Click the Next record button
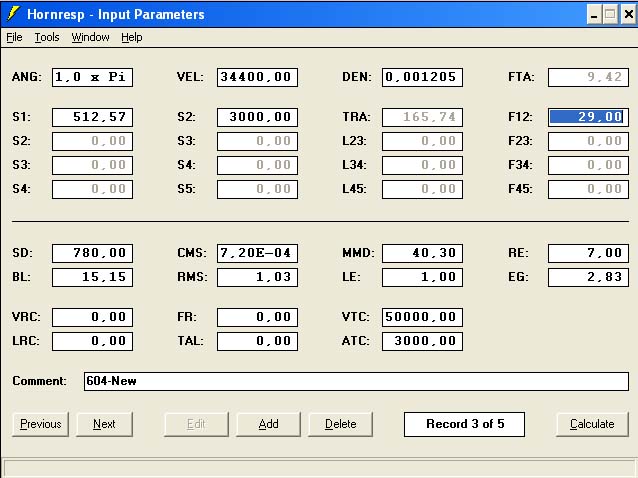This screenshot has width=638, height=478. click(x=104, y=424)
